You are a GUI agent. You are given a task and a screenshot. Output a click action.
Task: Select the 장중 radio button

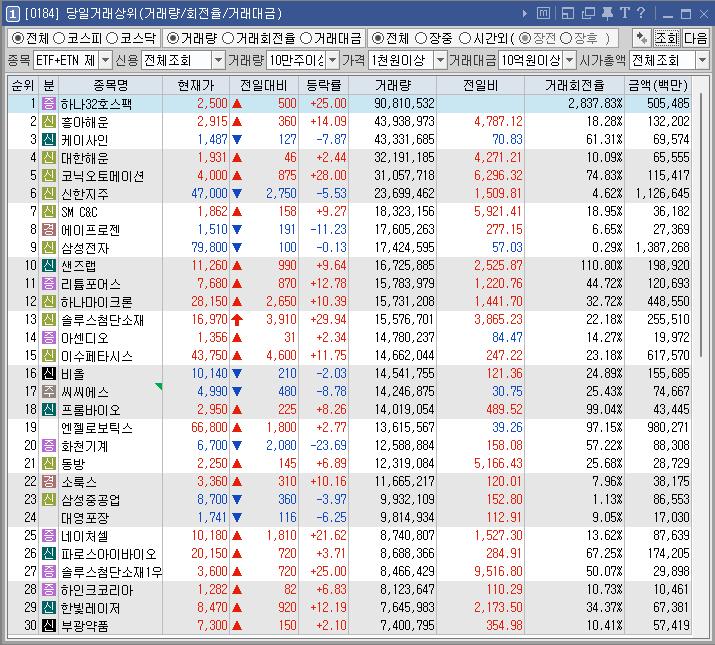pyautogui.click(x=421, y=38)
